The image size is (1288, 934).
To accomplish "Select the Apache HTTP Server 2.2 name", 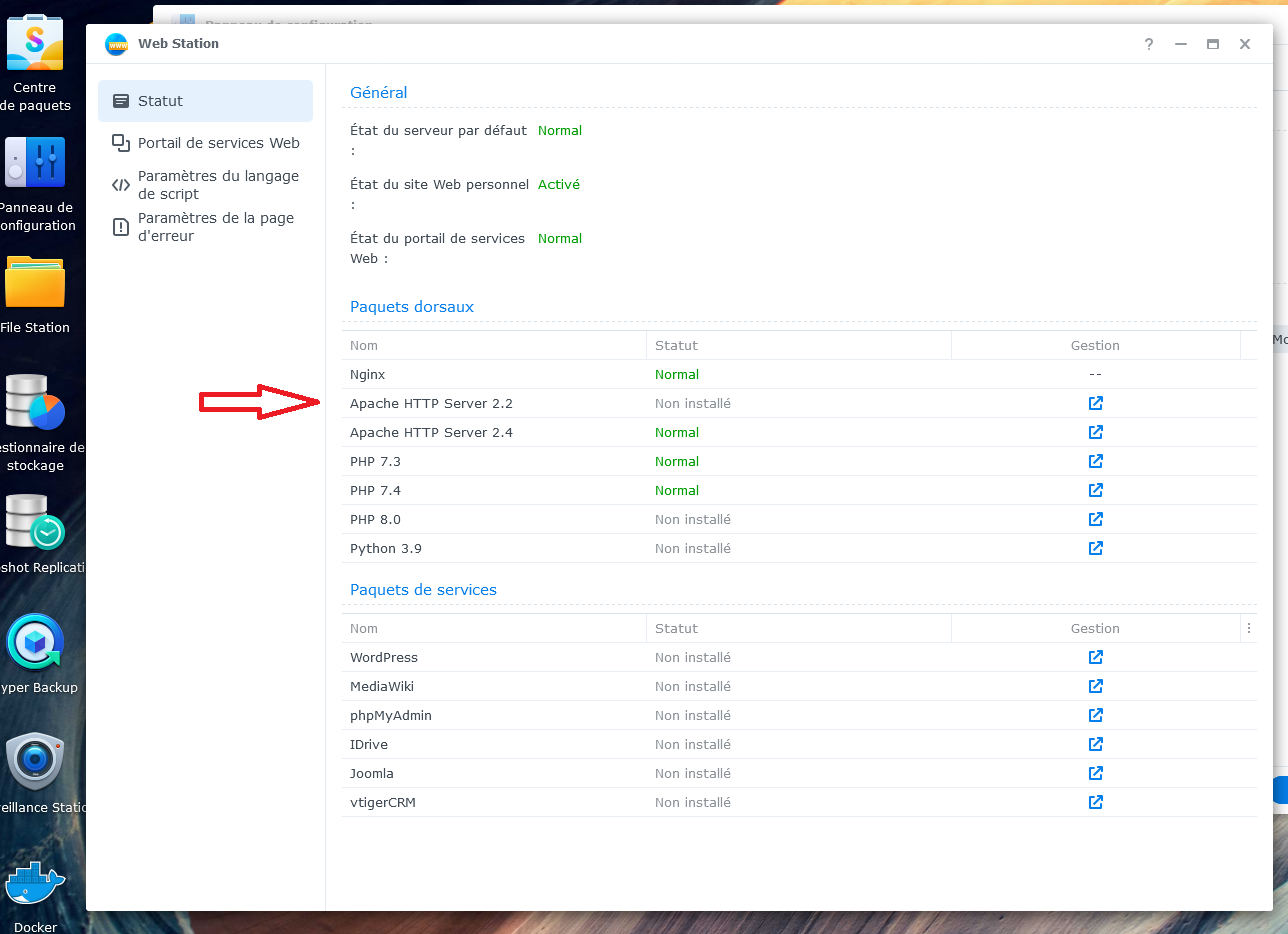I will (431, 403).
